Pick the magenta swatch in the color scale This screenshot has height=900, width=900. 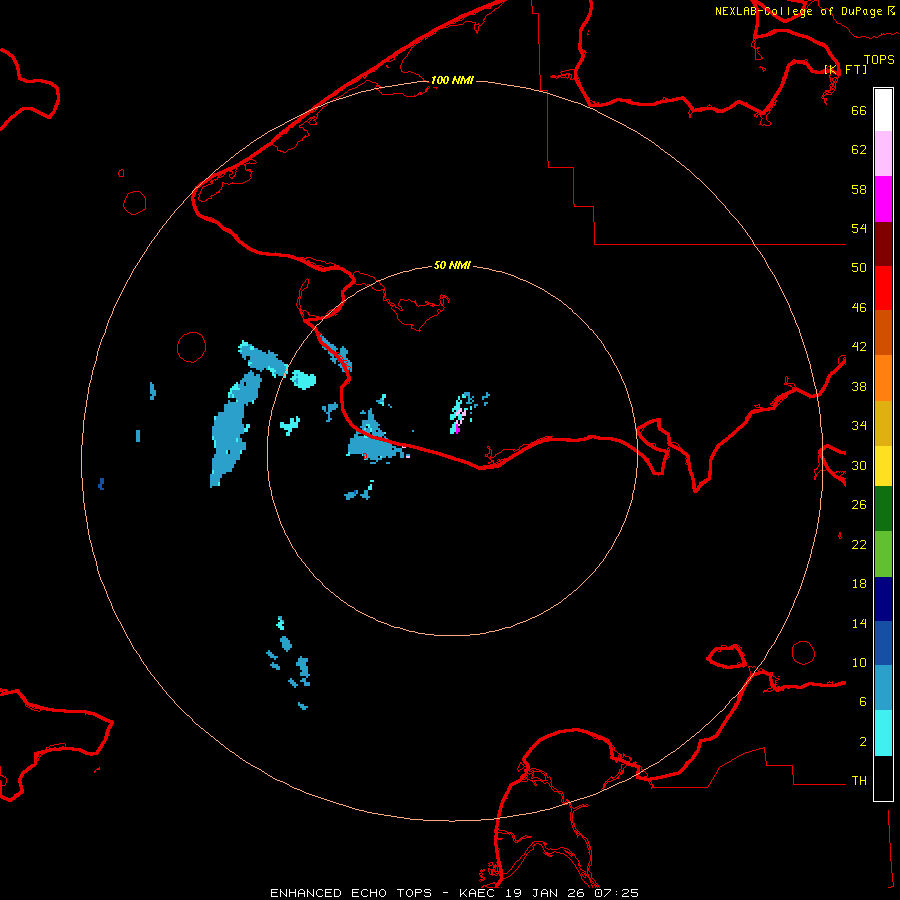coord(883,199)
